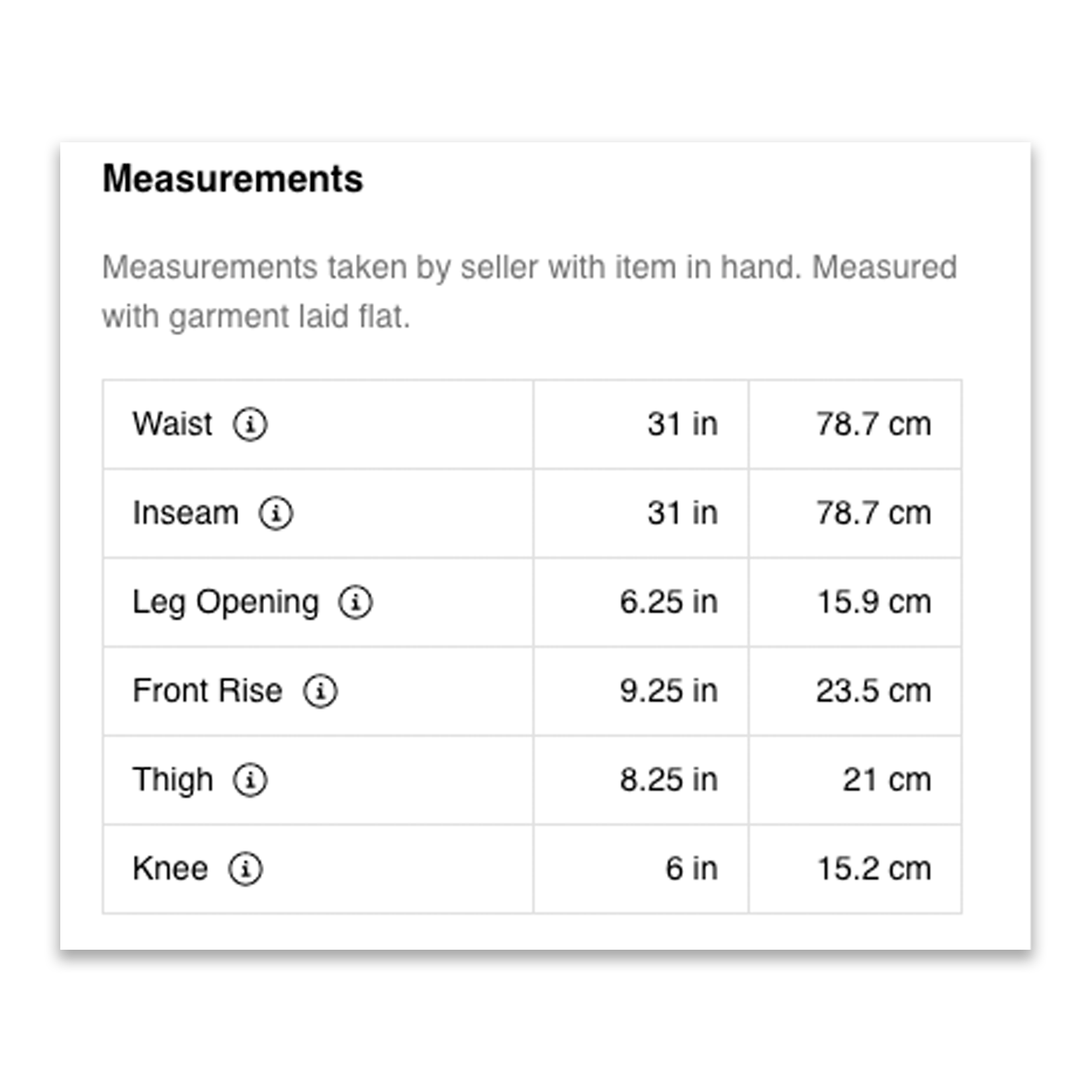The height and width of the screenshot is (1092, 1092).
Task: Click the Inseam label text
Action: (x=185, y=514)
